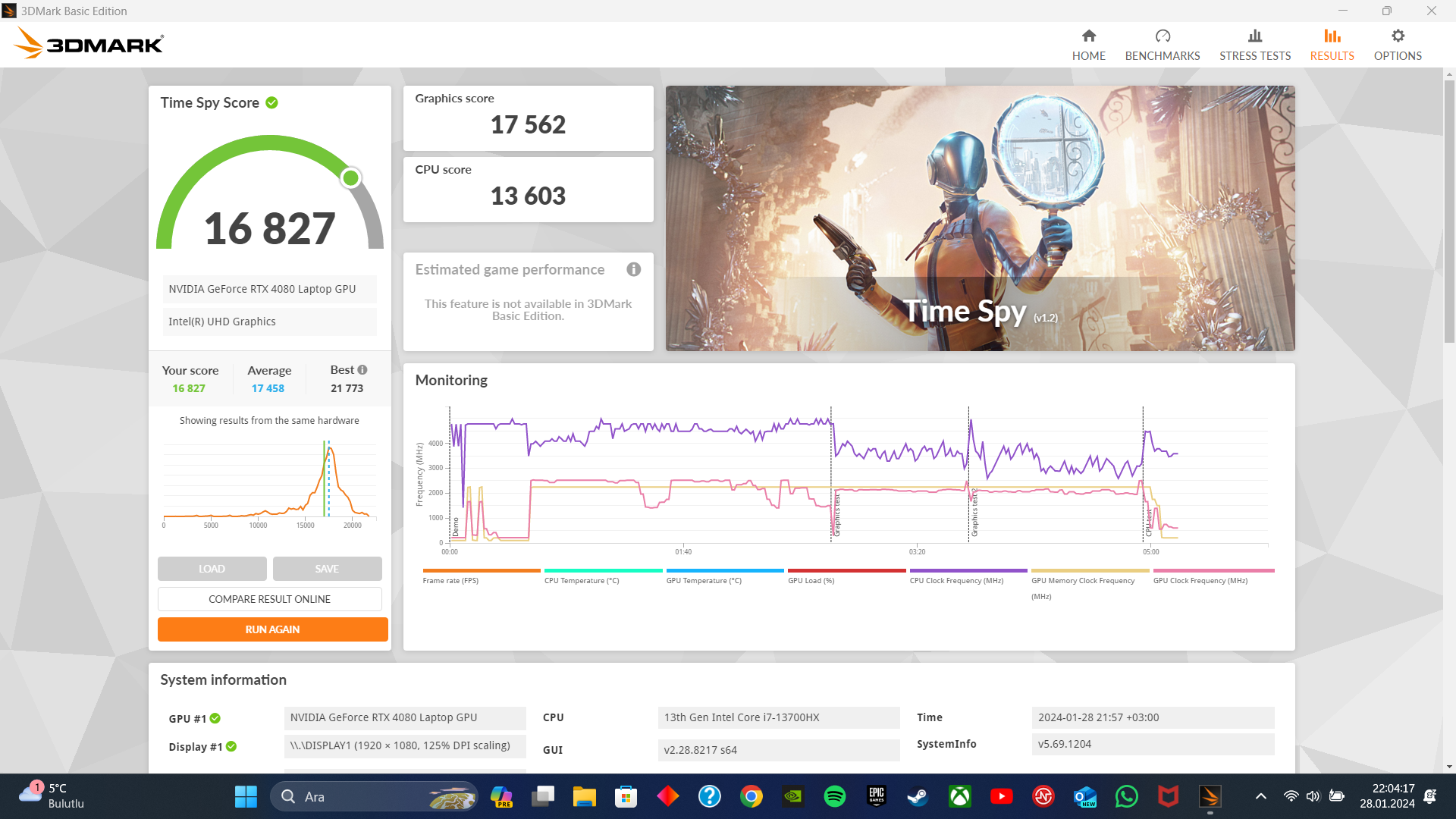Click info icon next to Best score
Viewport: 1456px width, 819px height.
(362, 370)
